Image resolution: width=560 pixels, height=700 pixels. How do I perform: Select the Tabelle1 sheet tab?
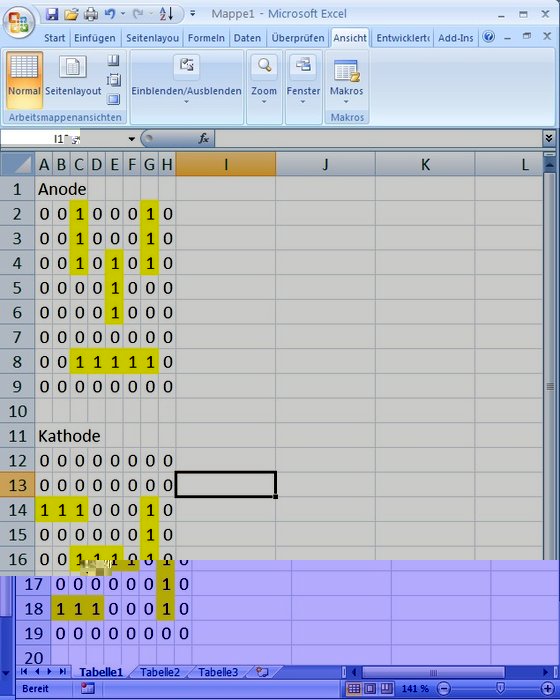pos(101,672)
